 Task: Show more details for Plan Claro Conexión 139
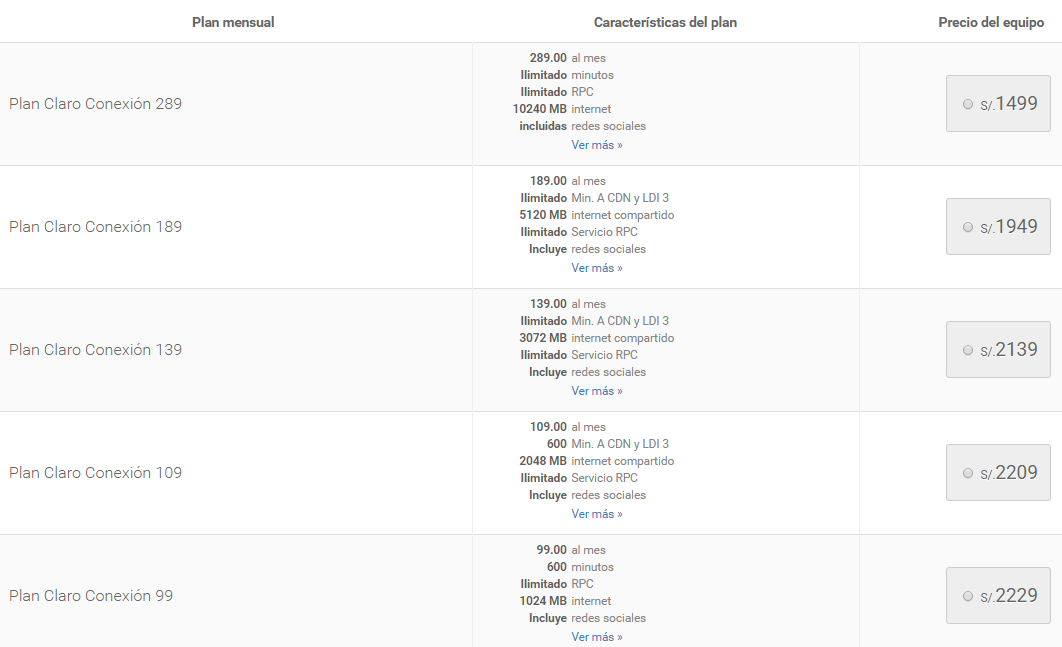tap(597, 391)
